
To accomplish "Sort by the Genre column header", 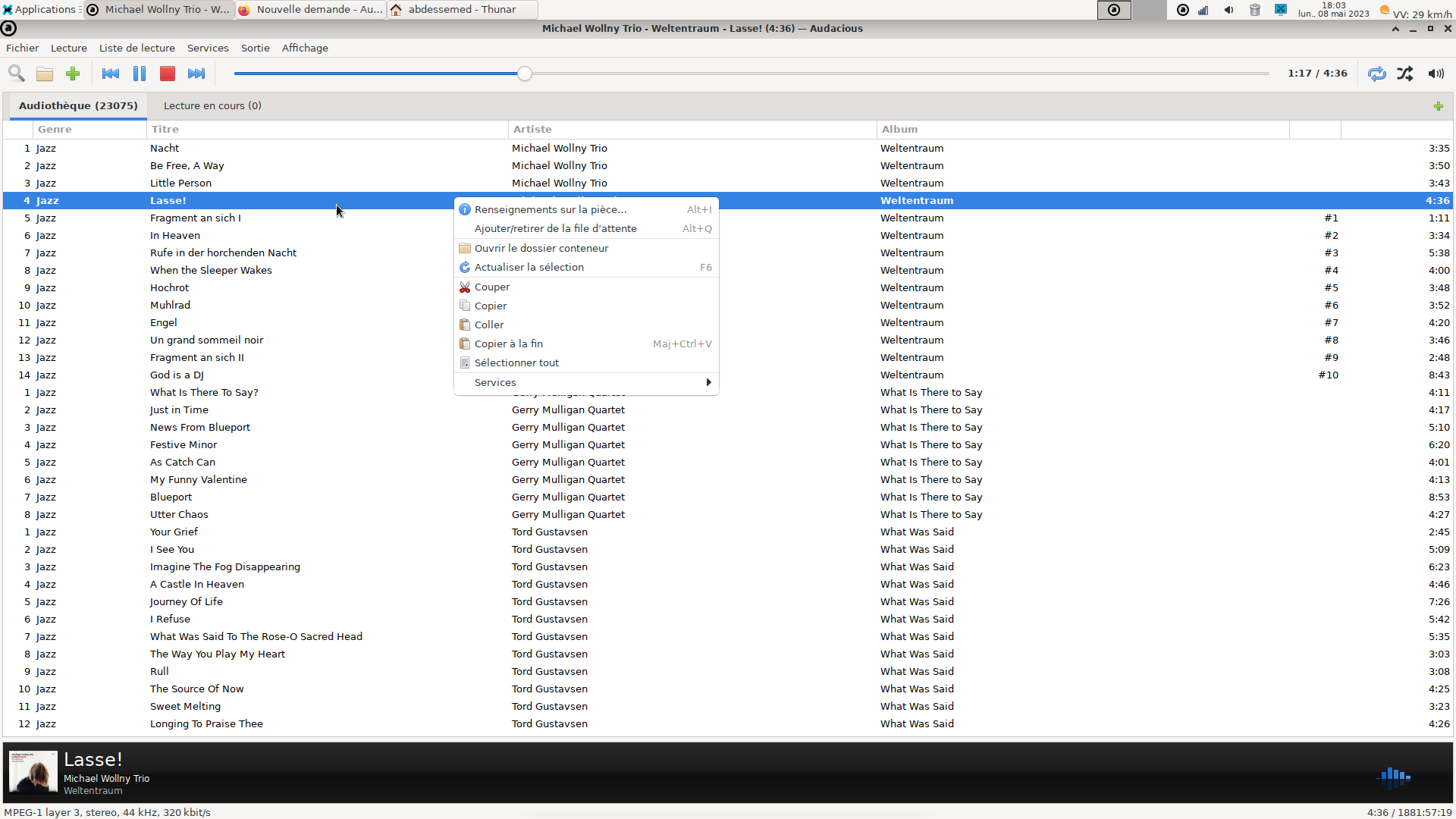I will click(x=89, y=129).
